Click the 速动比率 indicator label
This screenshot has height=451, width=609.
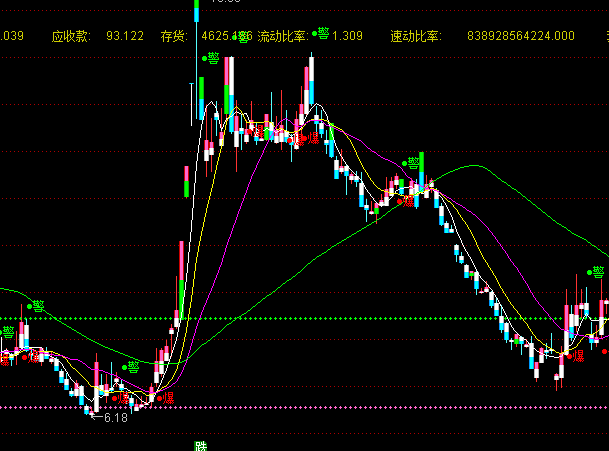[415, 36]
